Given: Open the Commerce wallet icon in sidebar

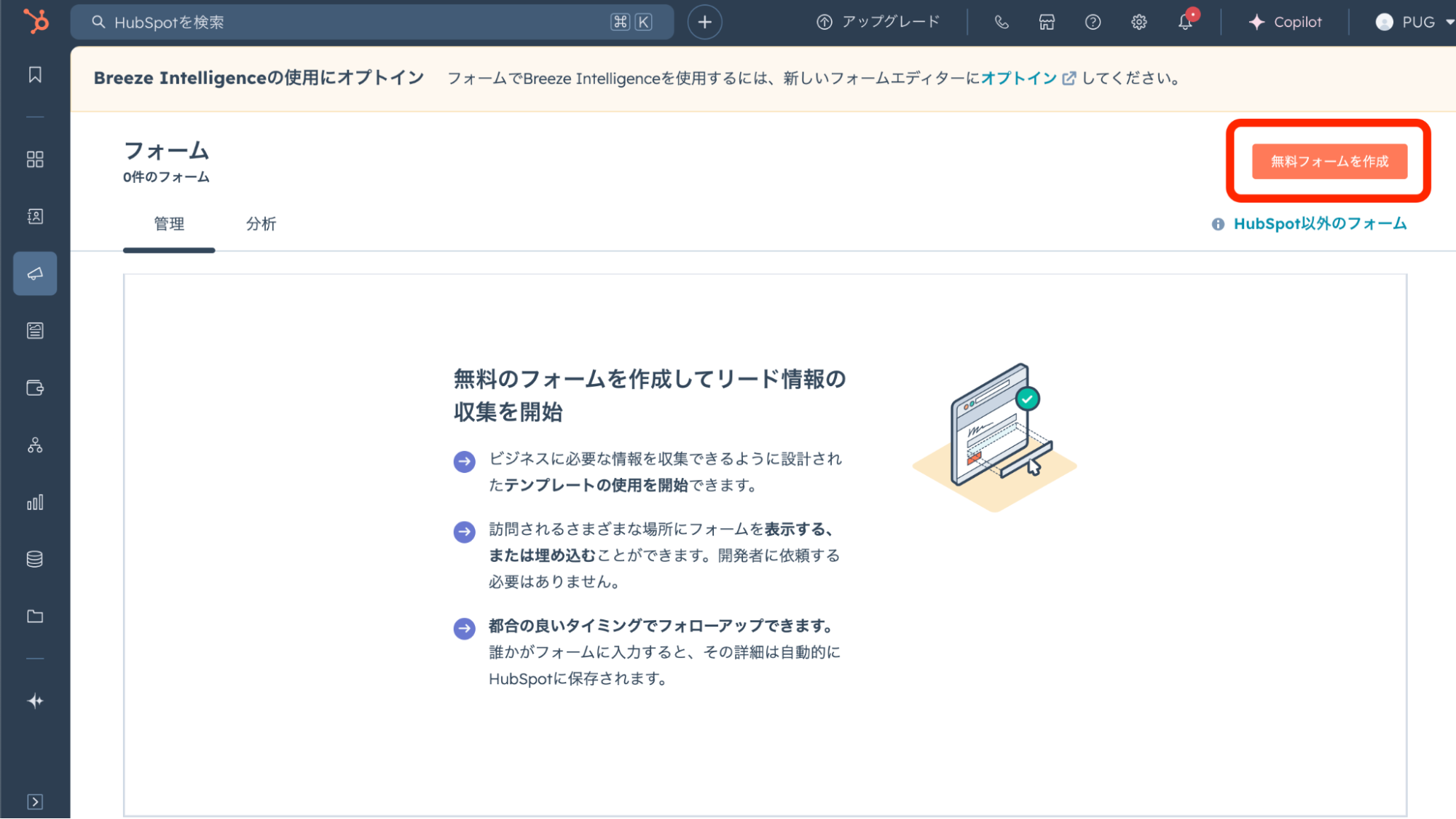Looking at the screenshot, I should coord(35,388).
